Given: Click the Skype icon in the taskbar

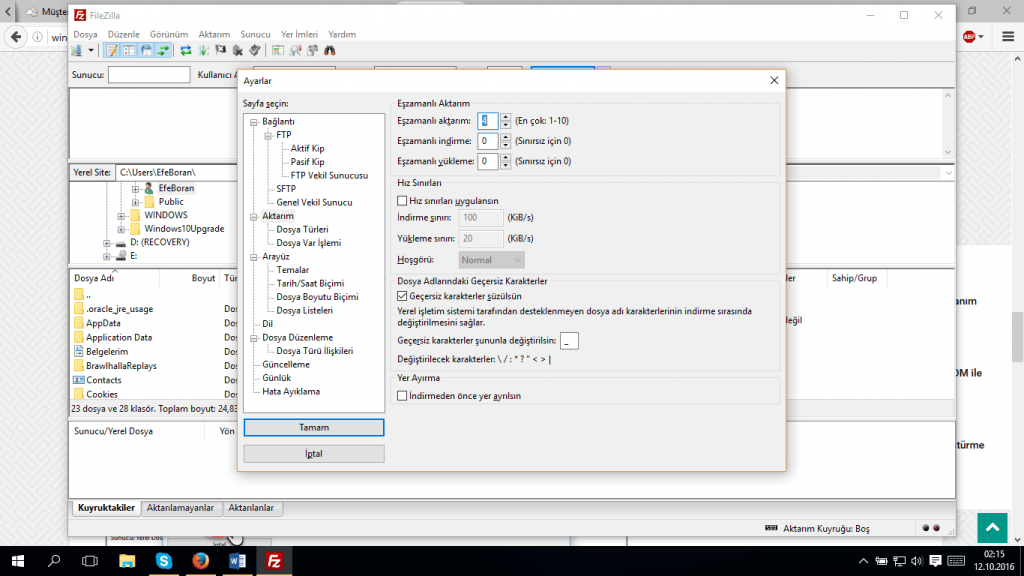Looking at the screenshot, I should coord(164,561).
